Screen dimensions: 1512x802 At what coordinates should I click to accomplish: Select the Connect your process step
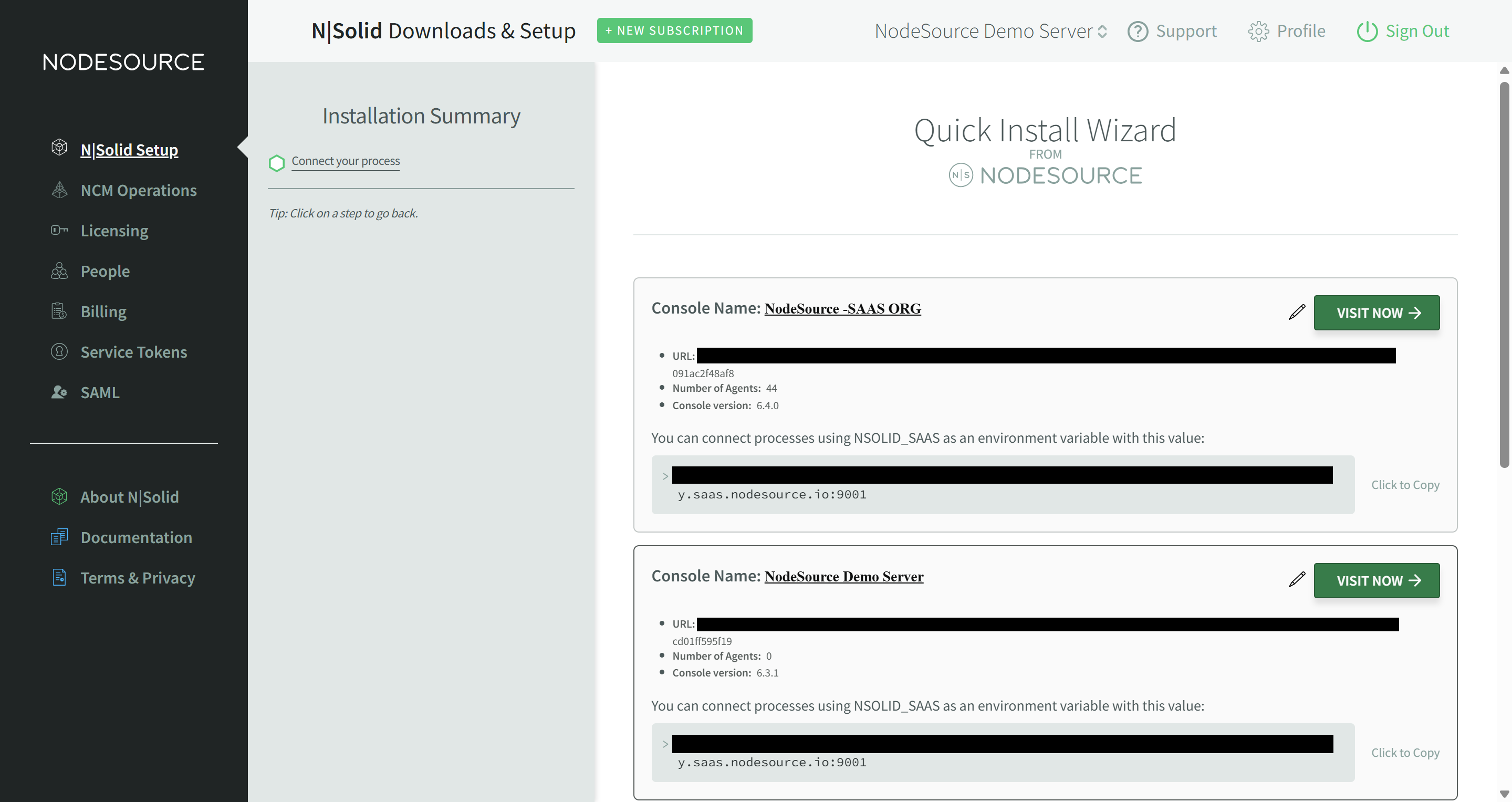pyautogui.click(x=345, y=160)
